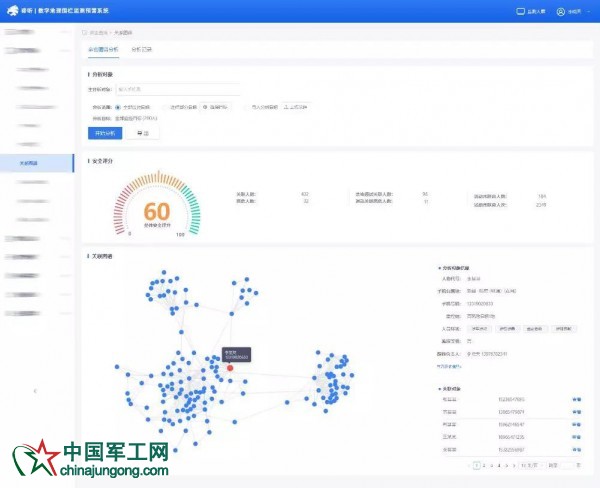Screen dimensions: 600x488
Task: Click the action icon on third related-person row
Action: tap(576, 424)
